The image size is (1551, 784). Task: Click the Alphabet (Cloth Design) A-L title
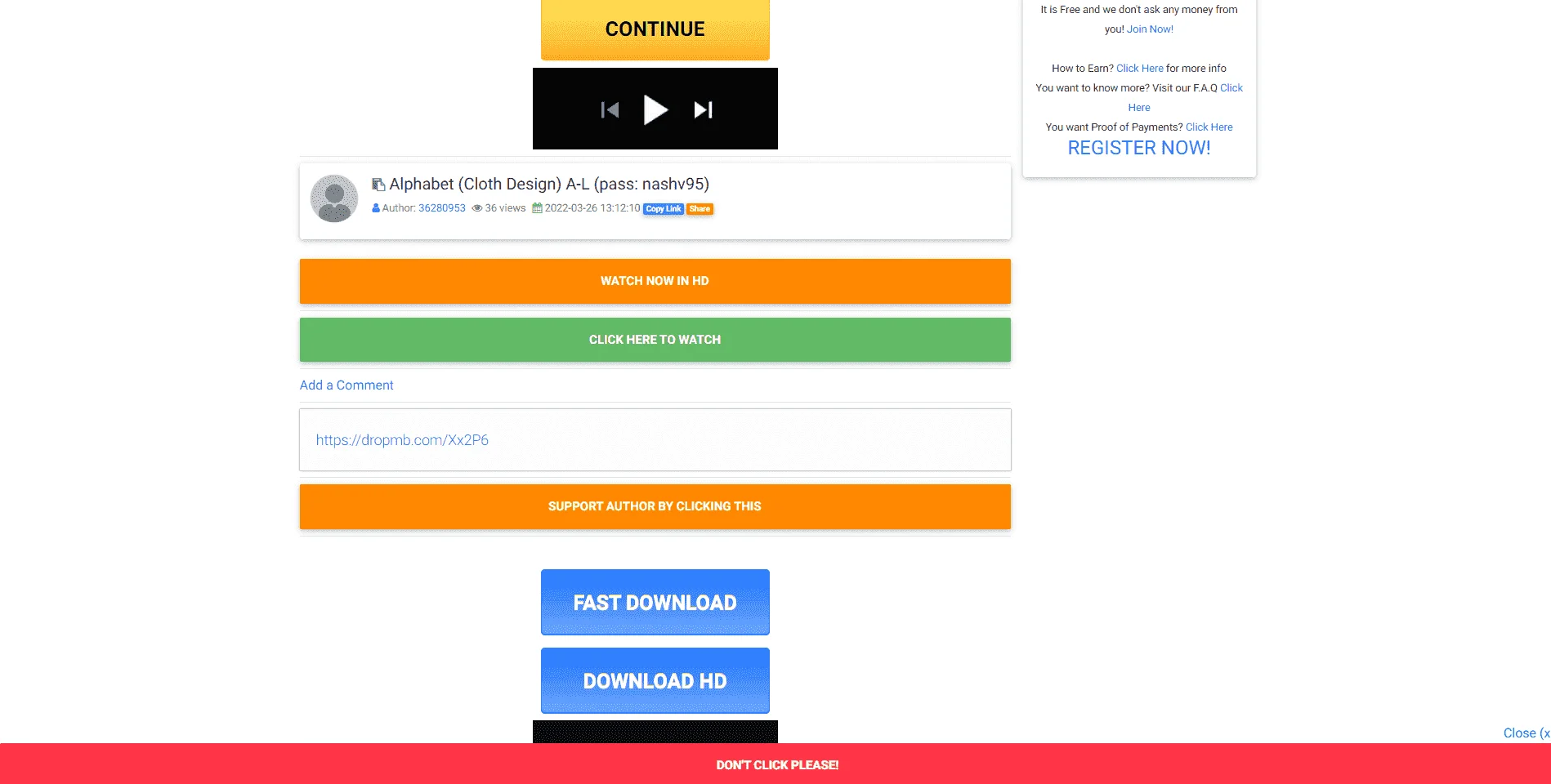pyautogui.click(x=549, y=185)
